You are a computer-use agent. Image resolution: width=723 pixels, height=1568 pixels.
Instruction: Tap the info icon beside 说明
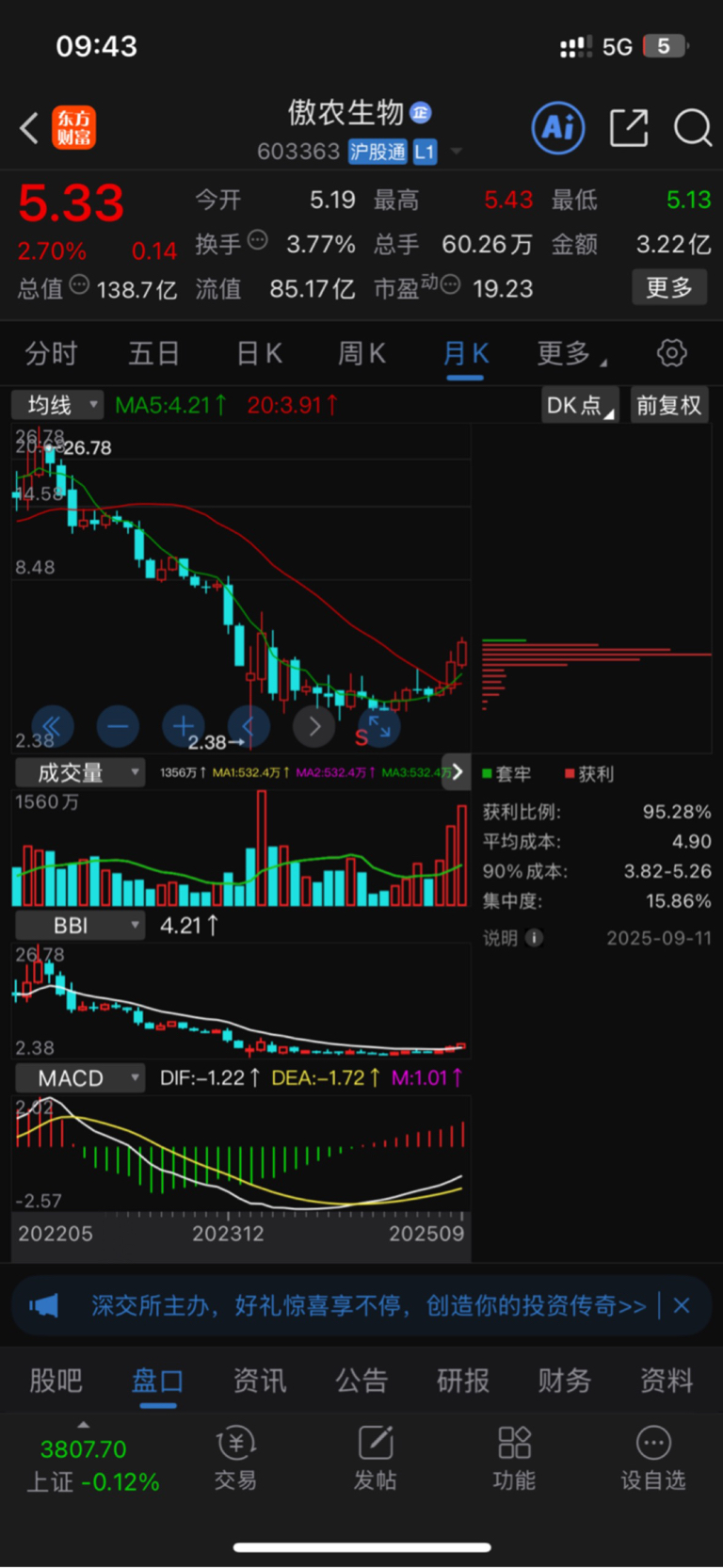pyautogui.click(x=534, y=938)
